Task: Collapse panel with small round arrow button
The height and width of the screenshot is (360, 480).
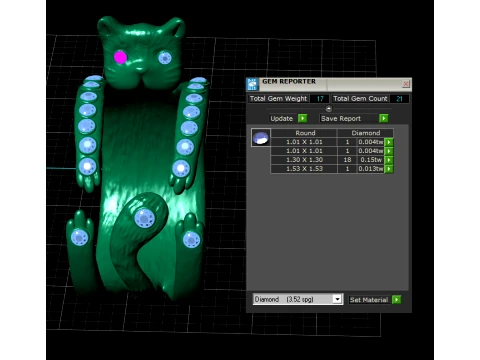Action: click(x=329, y=108)
